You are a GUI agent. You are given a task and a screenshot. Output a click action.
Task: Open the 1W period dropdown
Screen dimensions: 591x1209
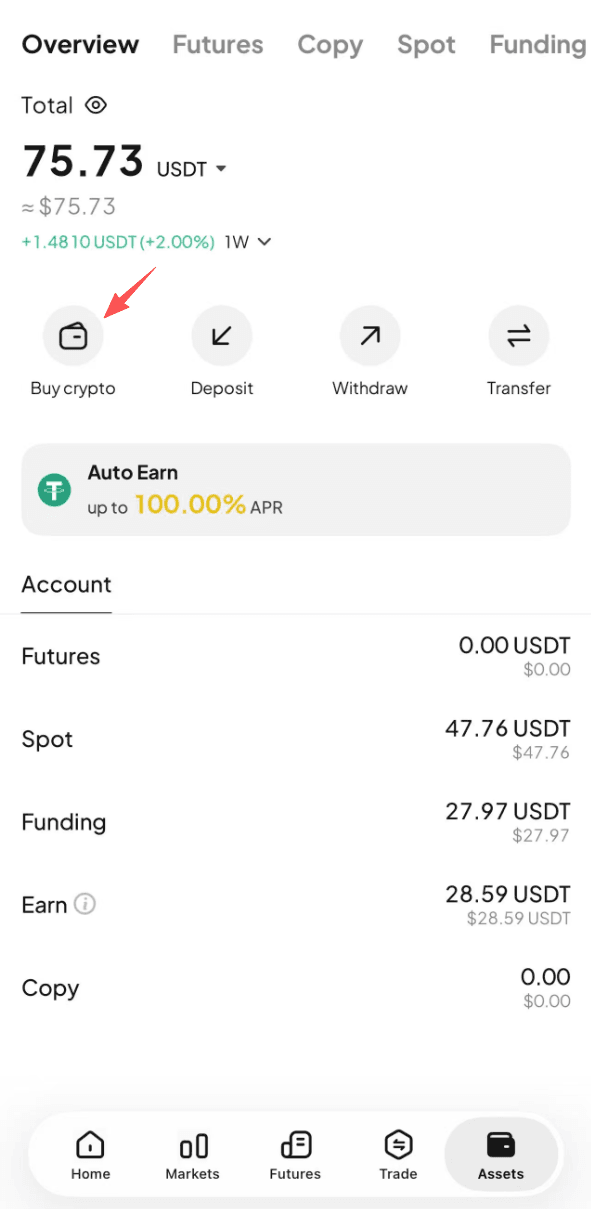248,242
